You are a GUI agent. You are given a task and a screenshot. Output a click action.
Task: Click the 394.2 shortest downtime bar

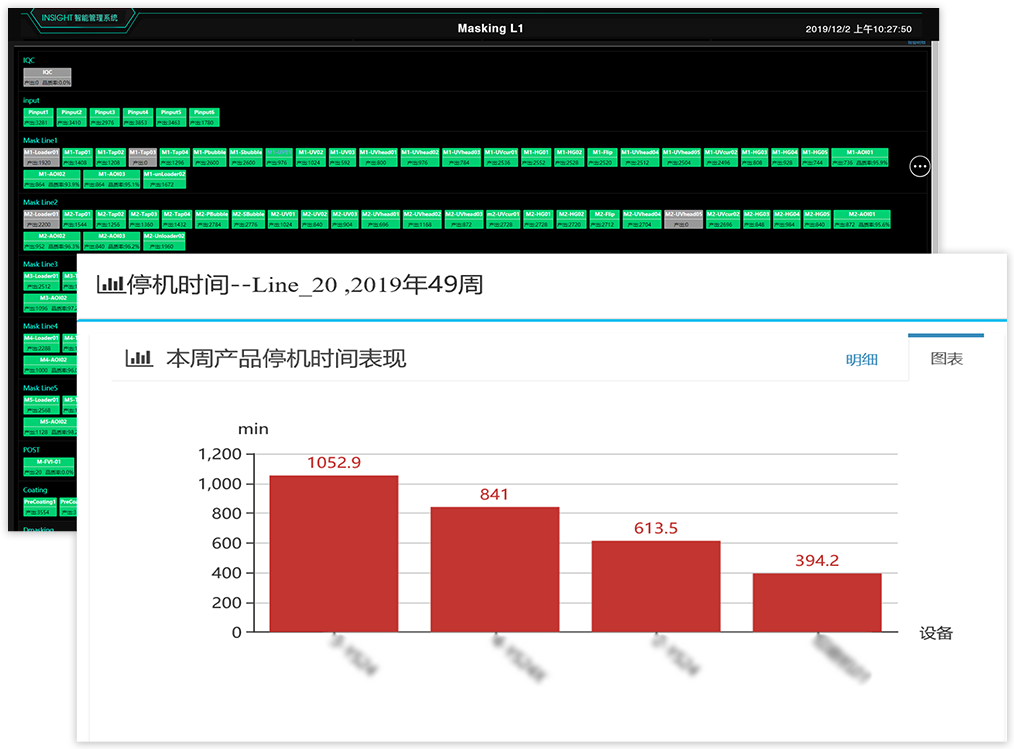click(x=816, y=602)
